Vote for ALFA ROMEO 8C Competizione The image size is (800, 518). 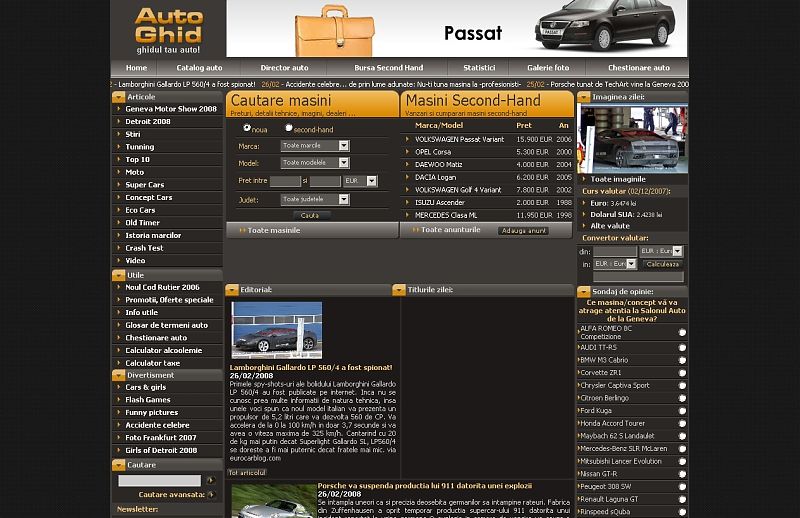coord(682,332)
